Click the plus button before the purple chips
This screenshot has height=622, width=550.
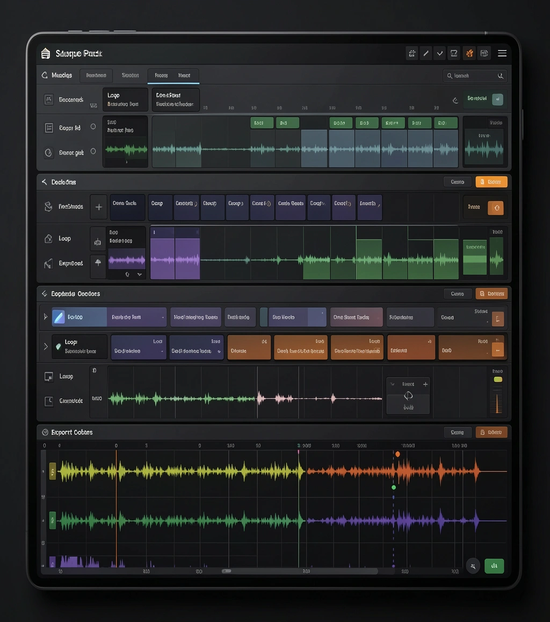[x=99, y=207]
